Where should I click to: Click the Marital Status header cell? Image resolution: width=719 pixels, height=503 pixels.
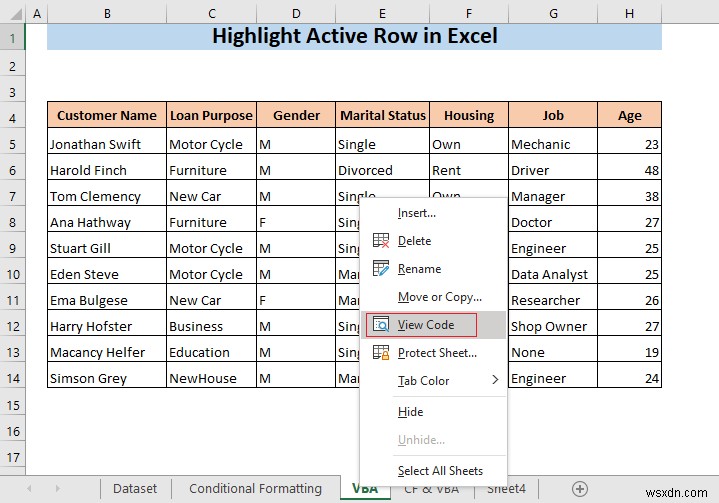382,115
